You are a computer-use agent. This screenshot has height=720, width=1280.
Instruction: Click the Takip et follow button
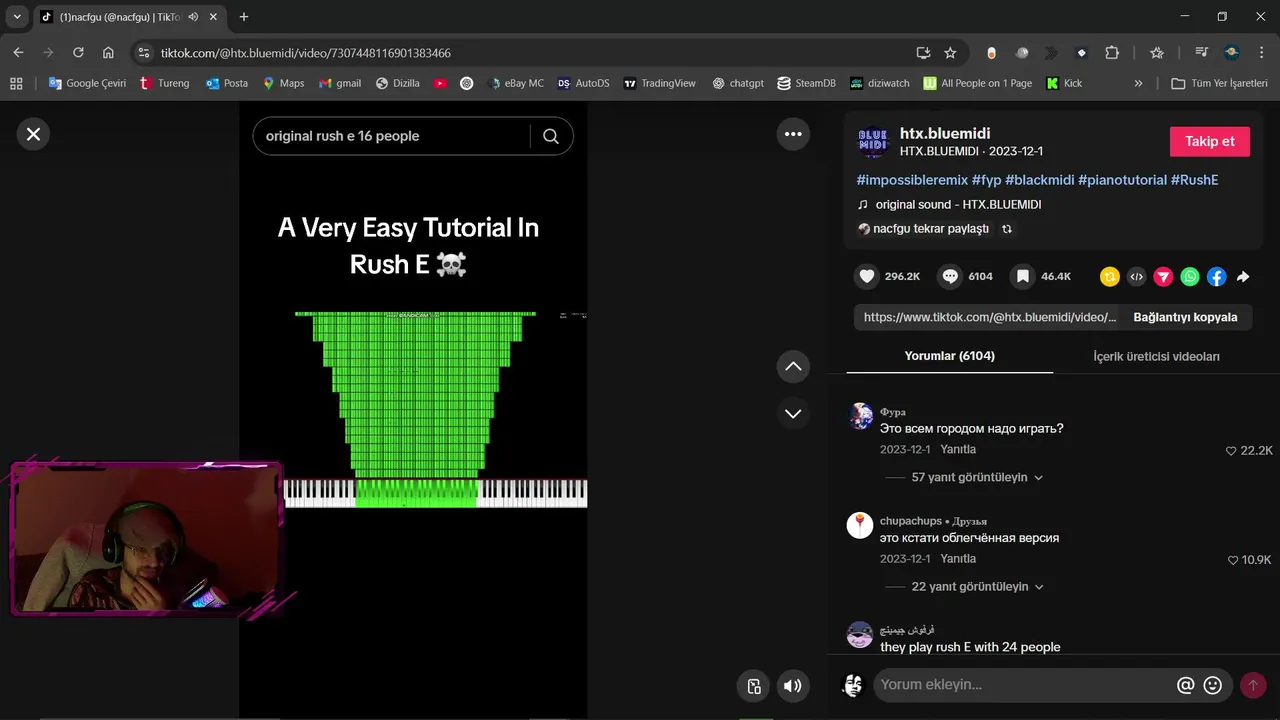pos(1210,141)
